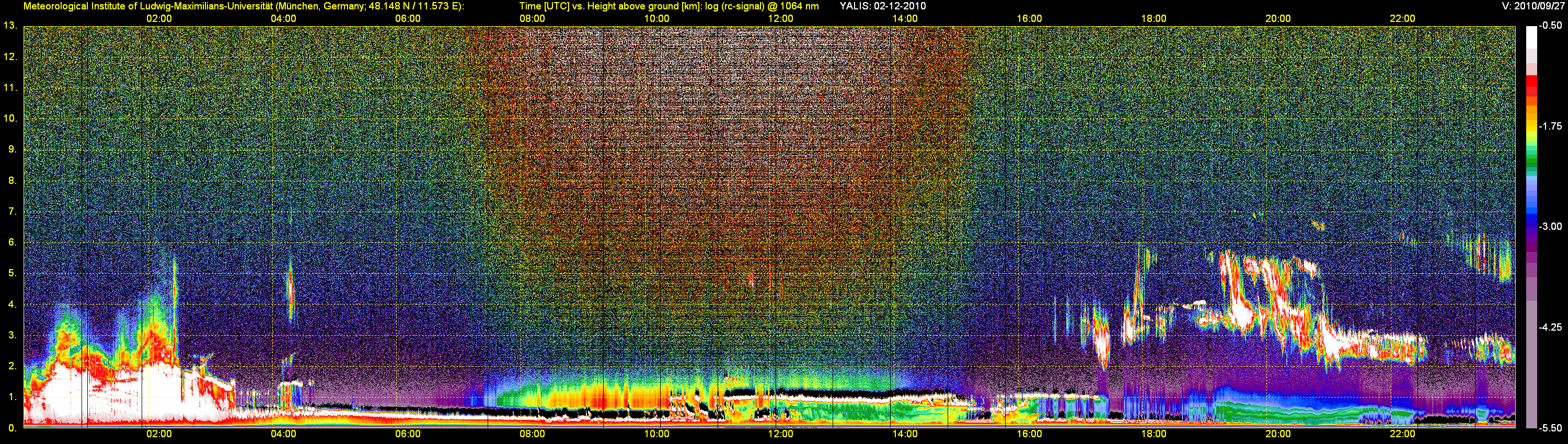Click the 04:00 label on the lower time axis
The height and width of the screenshot is (444, 1568).
click(x=284, y=434)
